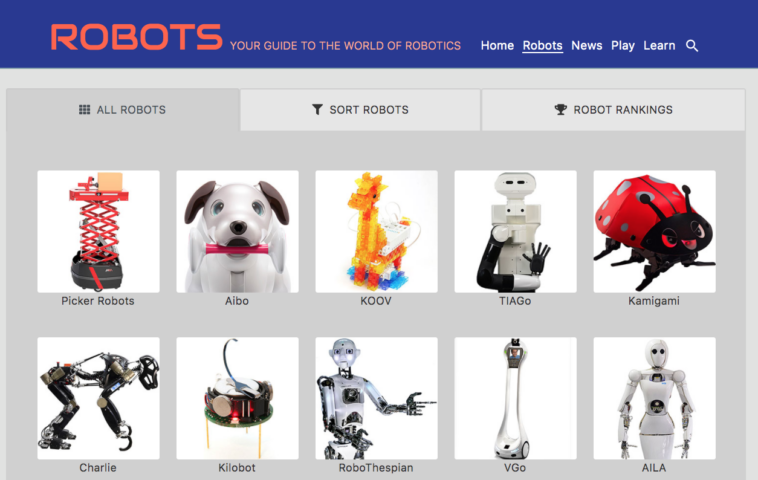Open the search magnifier icon
Viewport: 758px width, 480px height.
[692, 46]
